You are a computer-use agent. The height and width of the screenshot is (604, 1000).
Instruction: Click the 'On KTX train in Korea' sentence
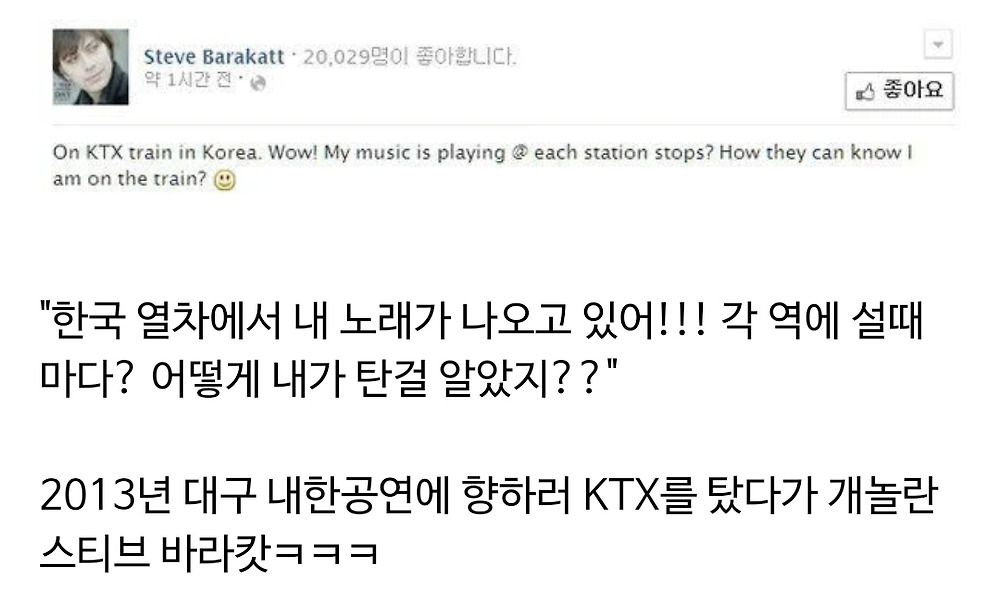pyautogui.click(x=157, y=152)
